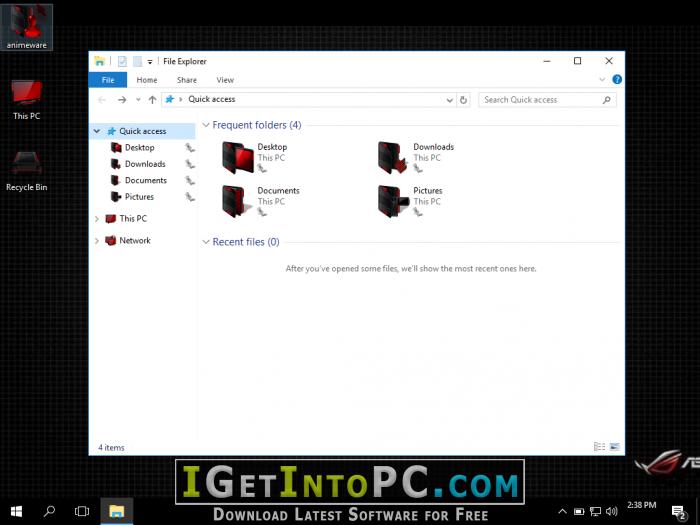Click the battery tray icon

click(579, 512)
